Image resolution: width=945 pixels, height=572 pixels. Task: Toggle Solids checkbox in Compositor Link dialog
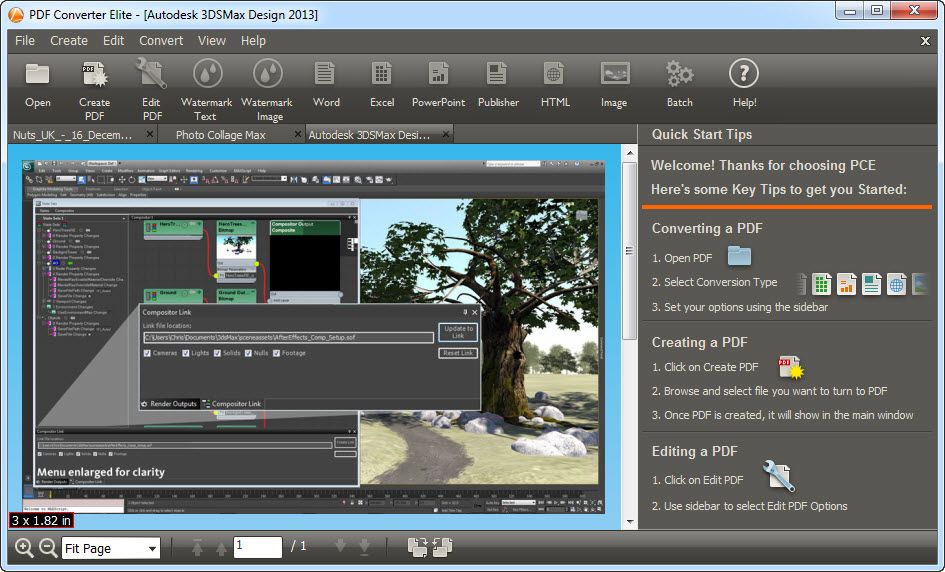pyautogui.click(x=218, y=353)
